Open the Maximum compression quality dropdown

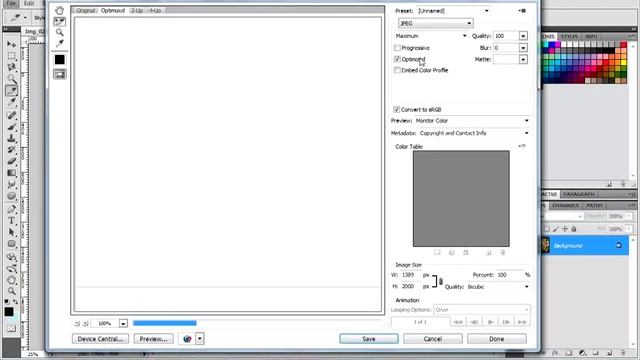click(x=431, y=36)
